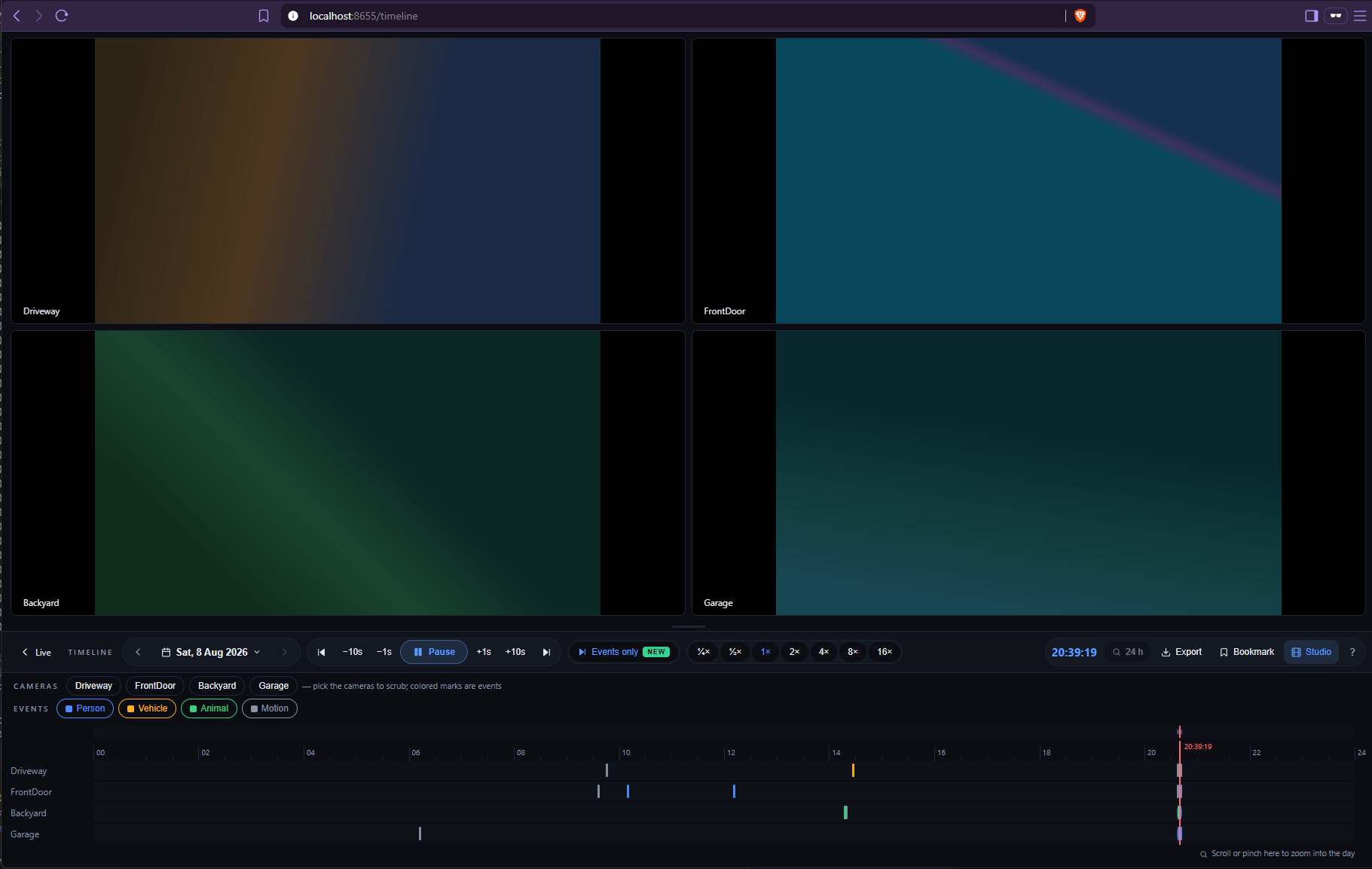Click the gray motion mark on Driveway row

click(x=607, y=770)
